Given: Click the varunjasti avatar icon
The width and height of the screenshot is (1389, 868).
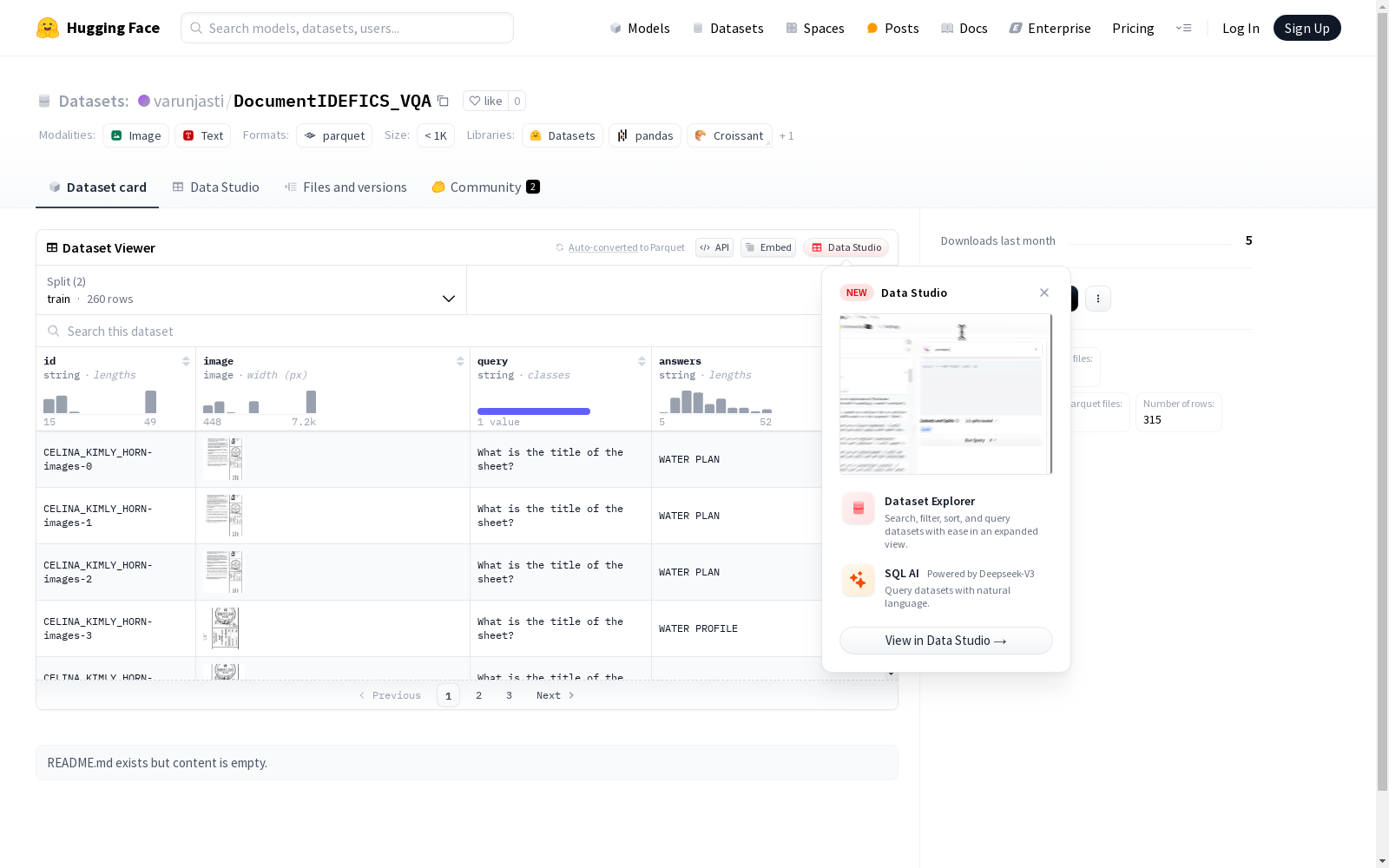Looking at the screenshot, I should (144, 101).
